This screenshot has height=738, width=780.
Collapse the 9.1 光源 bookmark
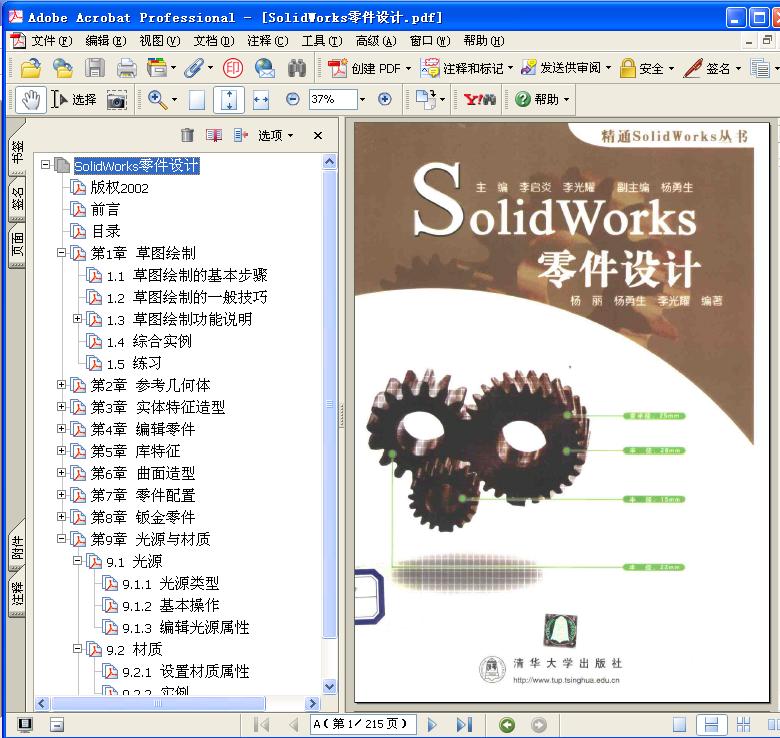point(77,560)
